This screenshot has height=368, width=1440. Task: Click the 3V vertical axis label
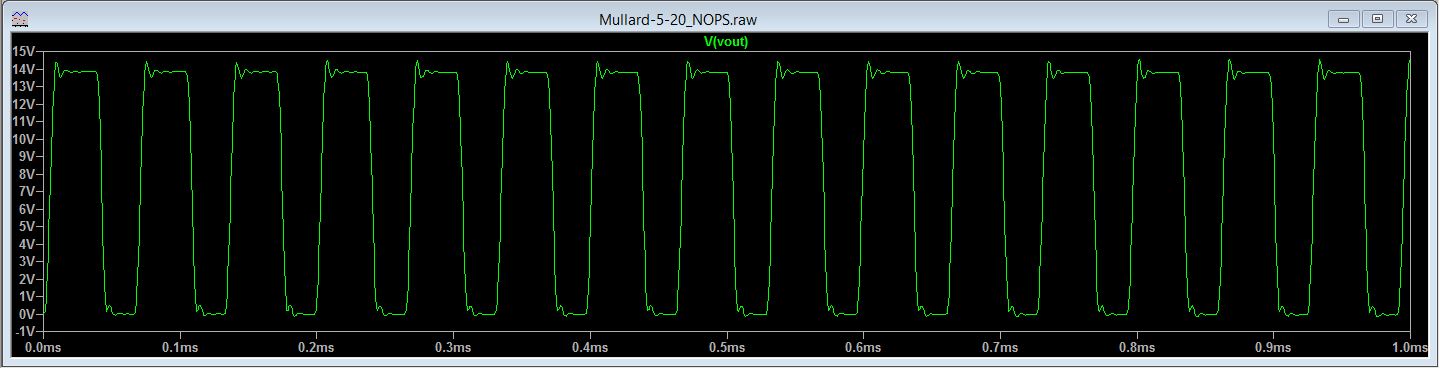(26, 261)
